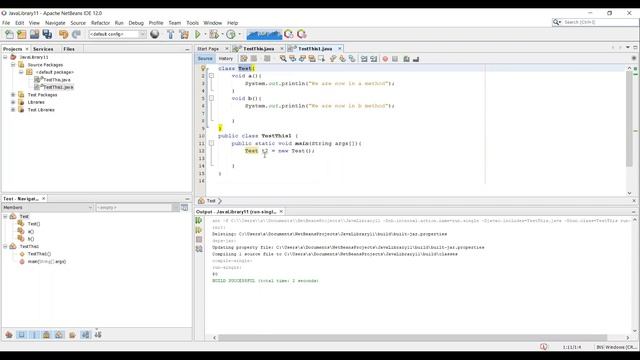The image size is (640, 360).
Task: Toggle Sort by Source in Navigator
Action: (98, 335)
